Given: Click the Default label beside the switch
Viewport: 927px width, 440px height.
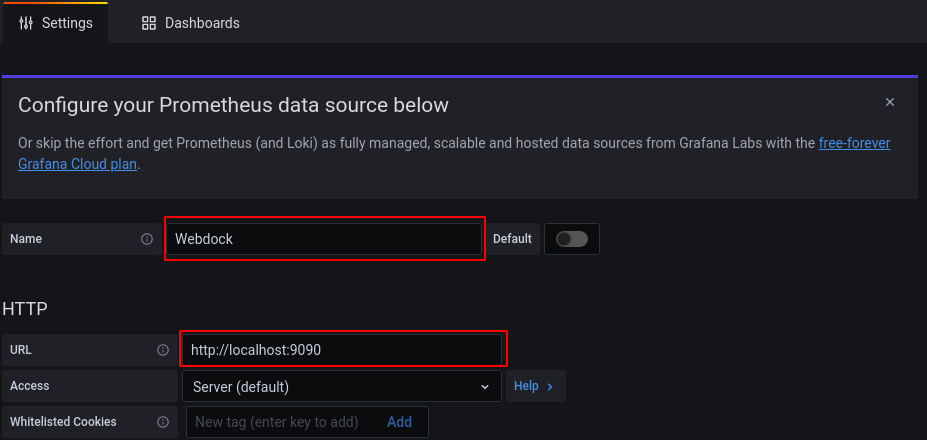Looking at the screenshot, I should [512, 239].
